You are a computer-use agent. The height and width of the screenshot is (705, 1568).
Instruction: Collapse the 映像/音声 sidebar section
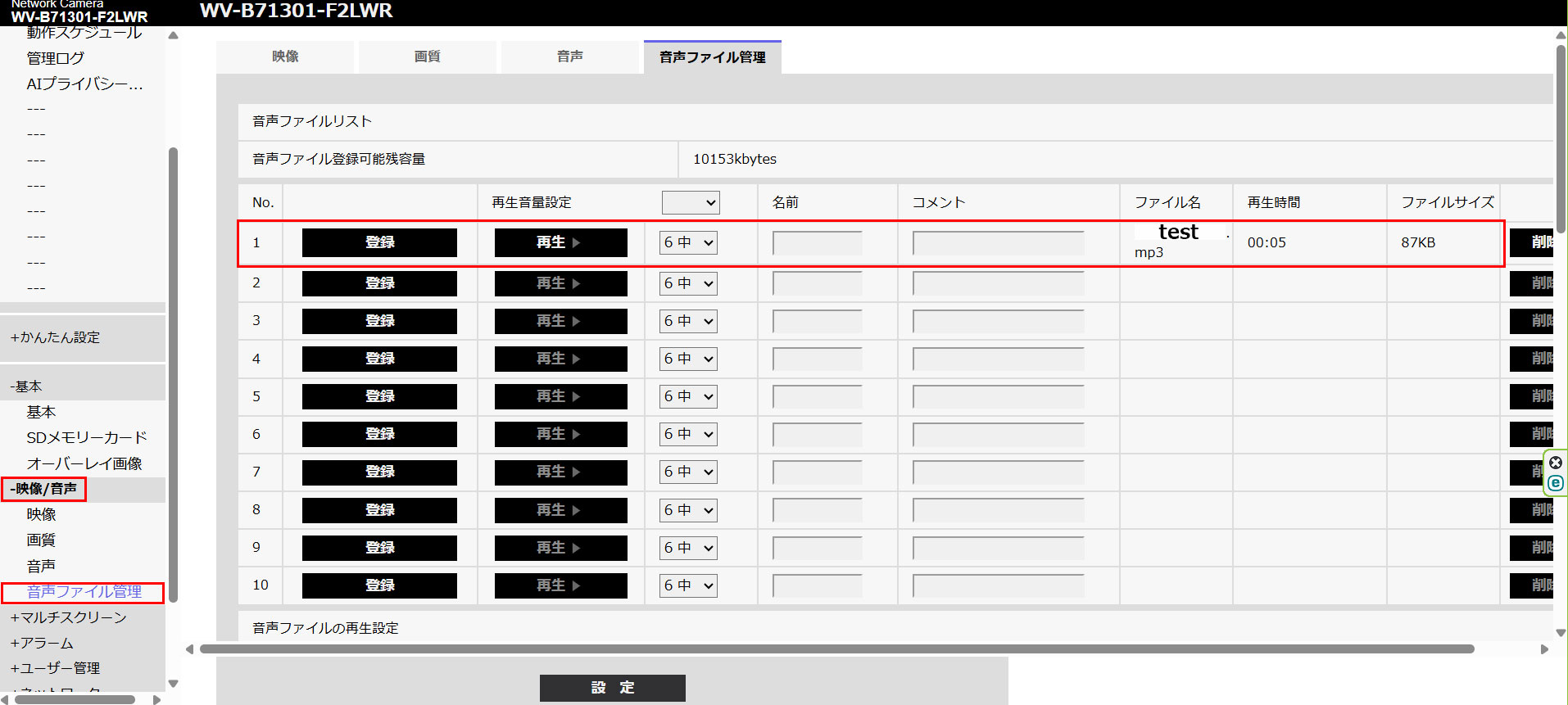[44, 489]
